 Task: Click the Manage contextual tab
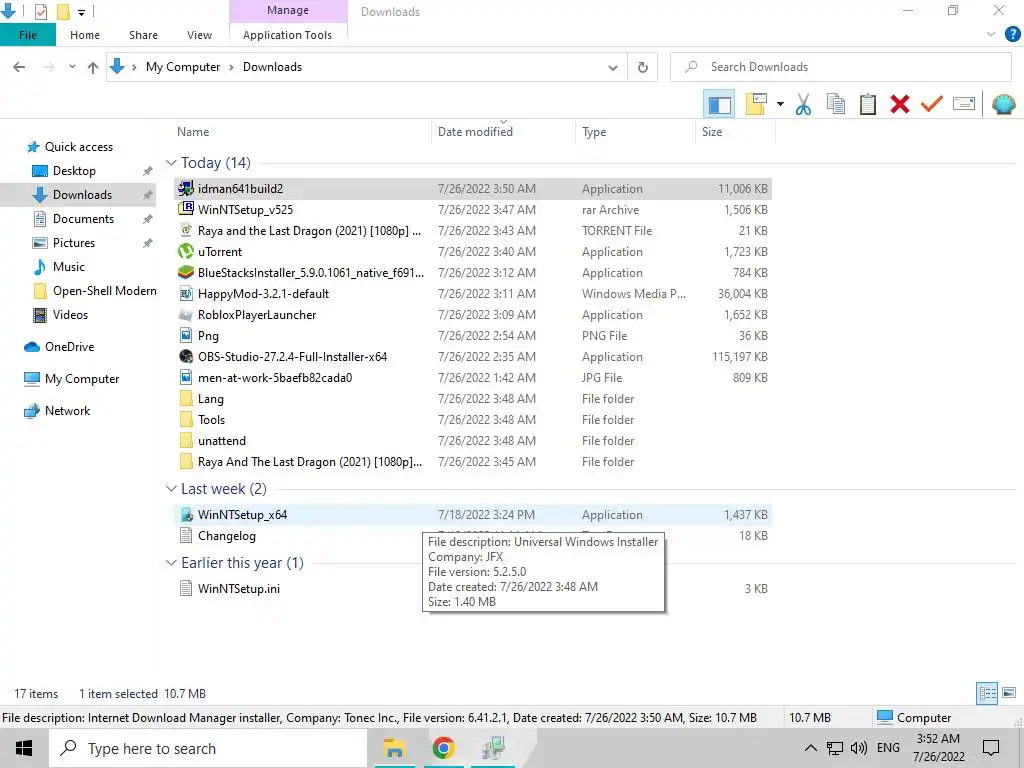pos(288,10)
